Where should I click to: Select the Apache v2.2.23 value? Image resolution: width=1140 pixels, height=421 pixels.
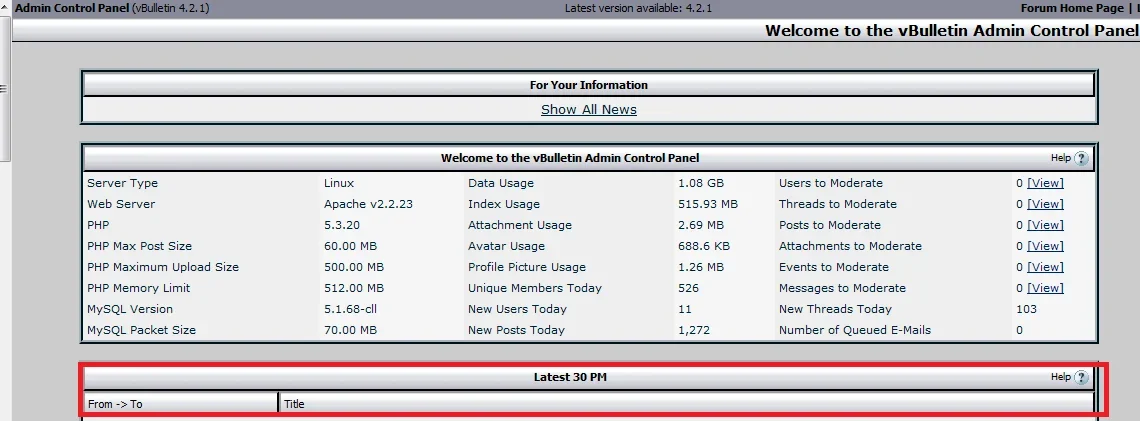(369, 204)
